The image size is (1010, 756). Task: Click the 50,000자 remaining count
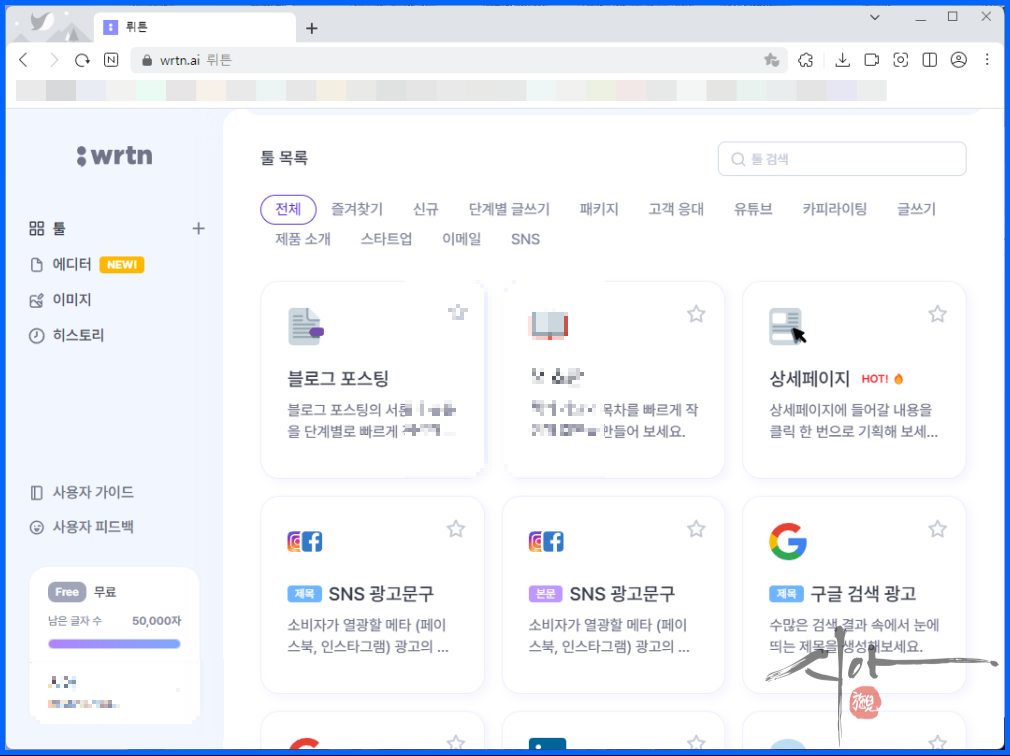157,621
